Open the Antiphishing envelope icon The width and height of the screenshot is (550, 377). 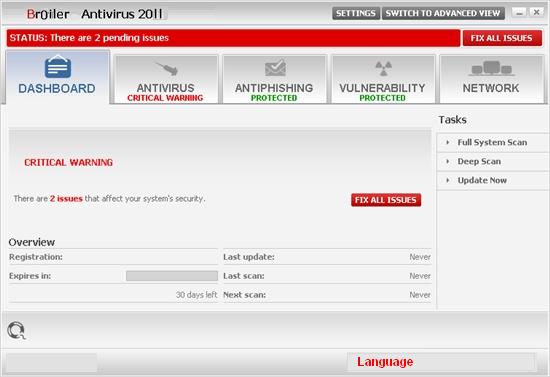point(275,67)
